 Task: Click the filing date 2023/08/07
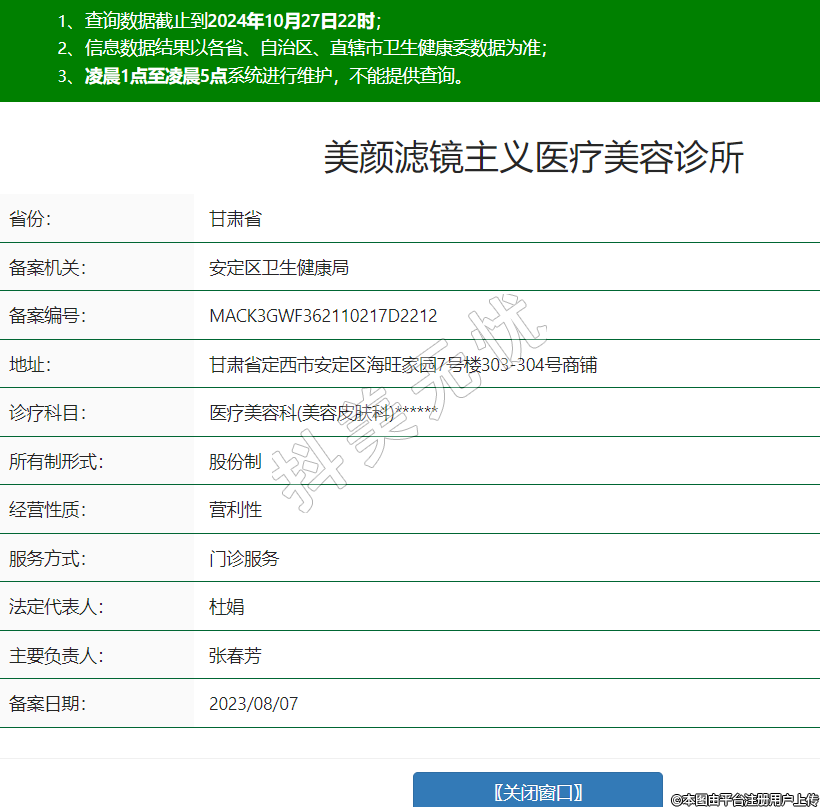coord(253,703)
